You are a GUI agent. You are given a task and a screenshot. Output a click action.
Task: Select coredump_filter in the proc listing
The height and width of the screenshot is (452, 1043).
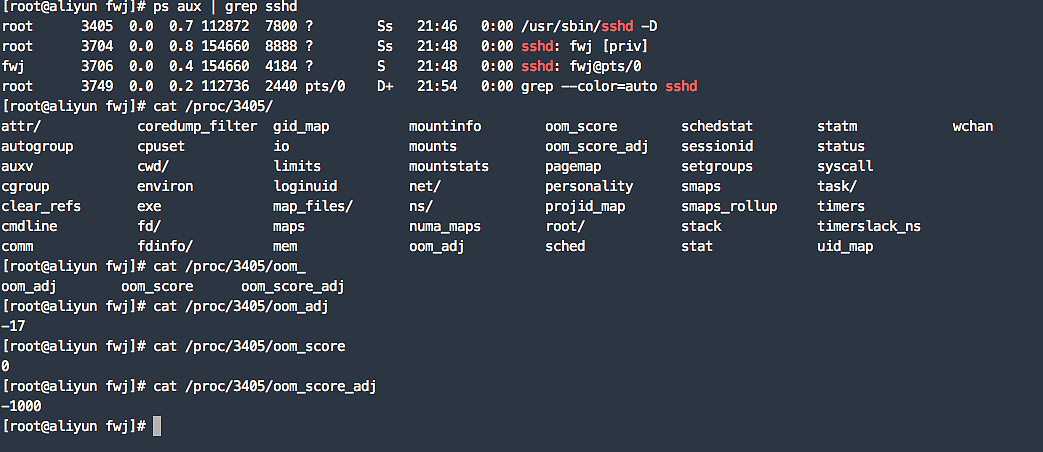click(x=193, y=126)
